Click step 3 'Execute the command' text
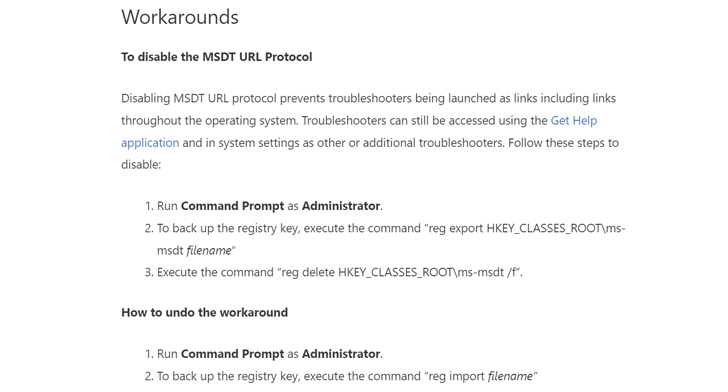The width and height of the screenshot is (728, 392). click(x=215, y=272)
